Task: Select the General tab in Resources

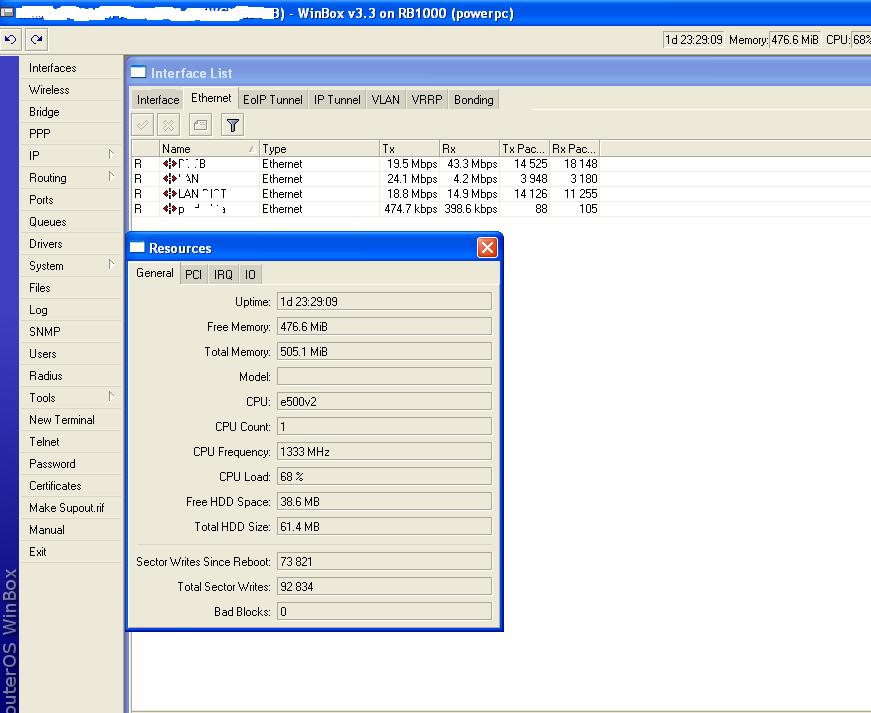Action: (x=154, y=273)
